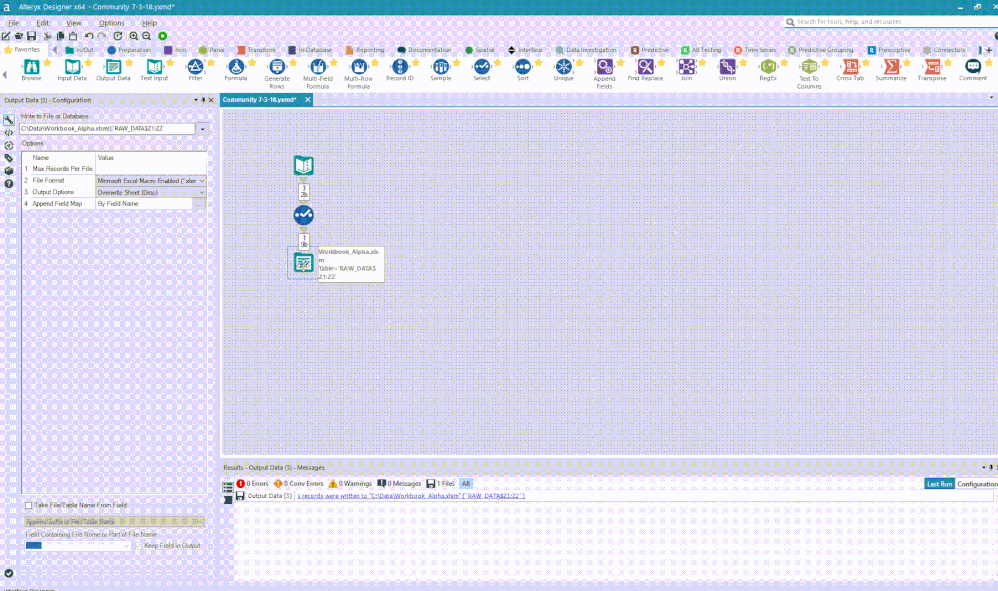Viewport: 998px width, 591px height.
Task: Toggle Keep Field in Output checkbox
Action: coord(138,546)
